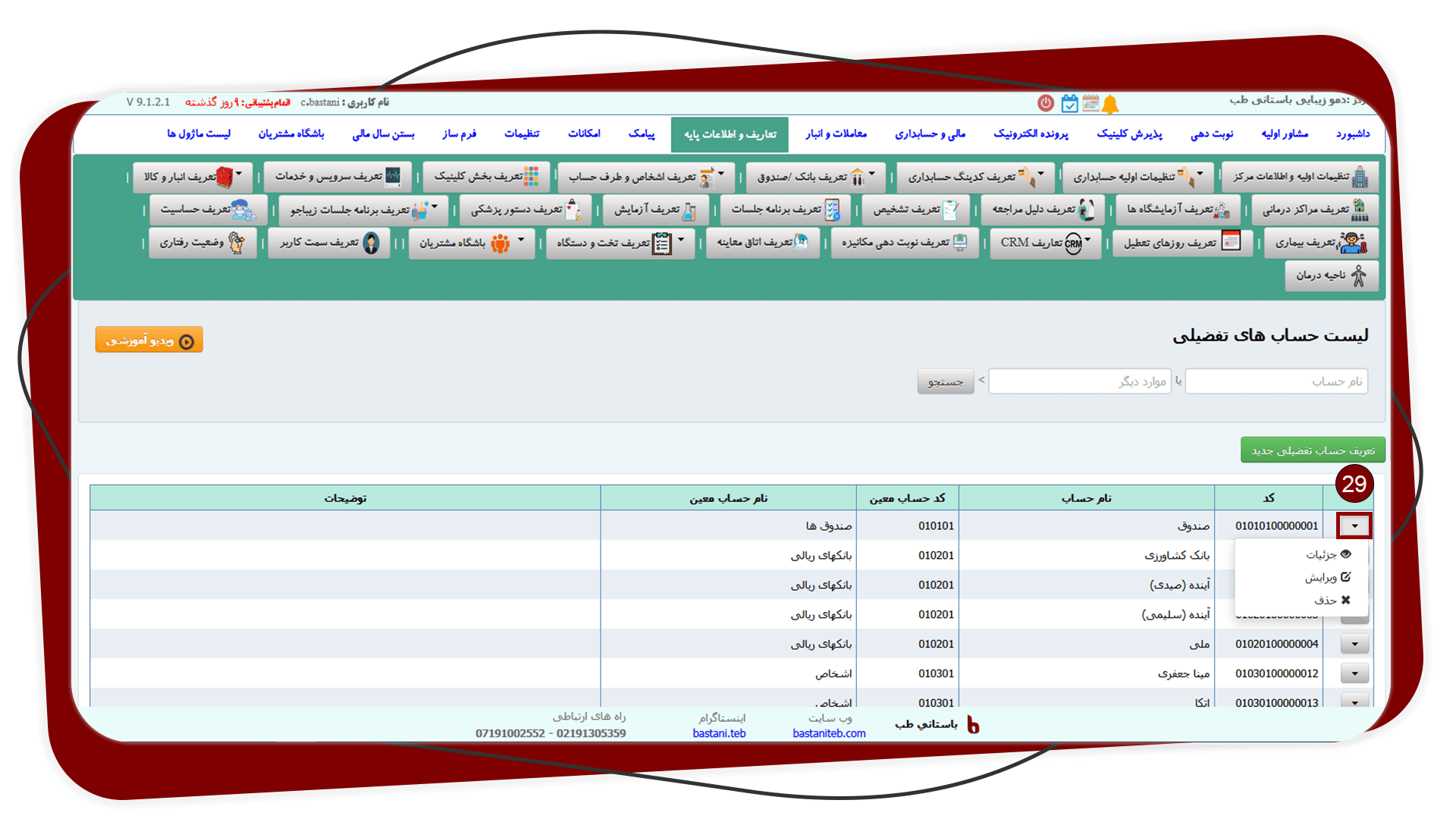
Task: Open تعریف برنامه جلسات
Action: (785, 209)
